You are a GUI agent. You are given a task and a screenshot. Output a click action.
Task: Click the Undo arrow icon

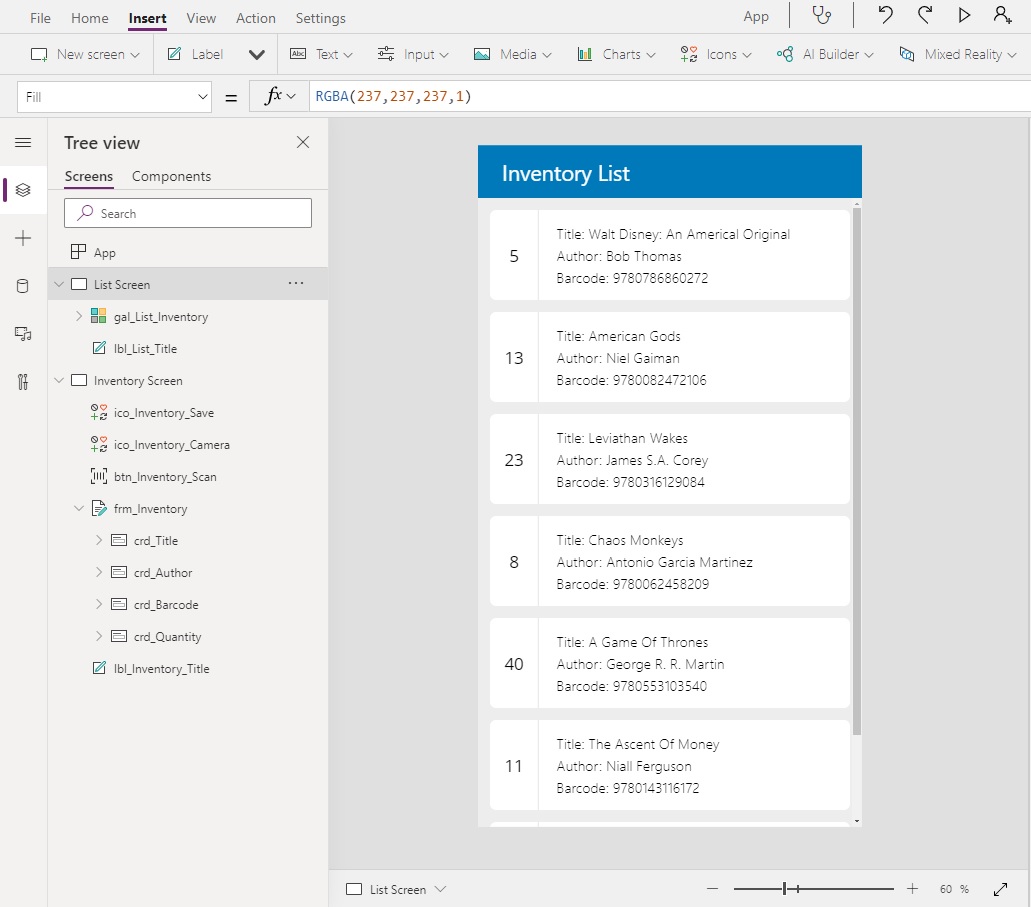point(885,15)
